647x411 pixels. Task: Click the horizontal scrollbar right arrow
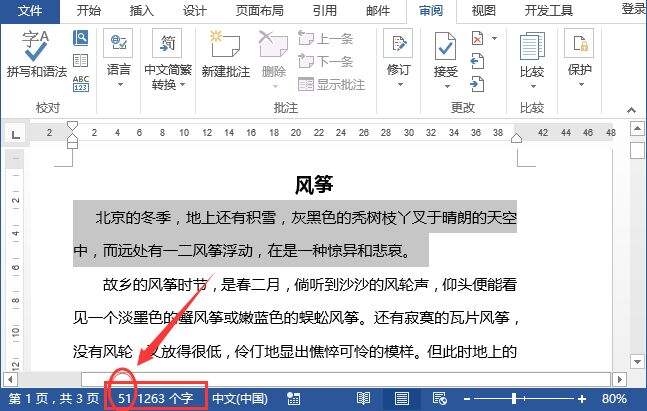click(619, 379)
